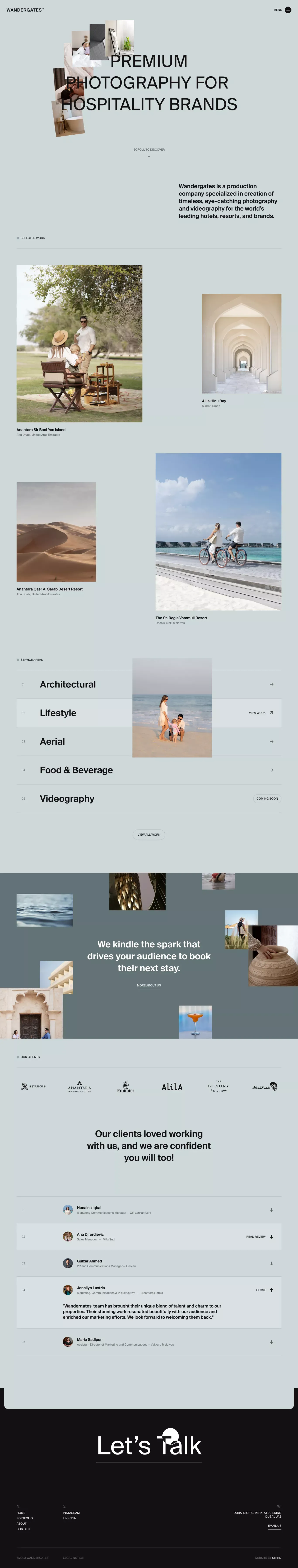Screen dimensions: 298x1568
Task: Select the Architectural service area
Action: (67, 684)
